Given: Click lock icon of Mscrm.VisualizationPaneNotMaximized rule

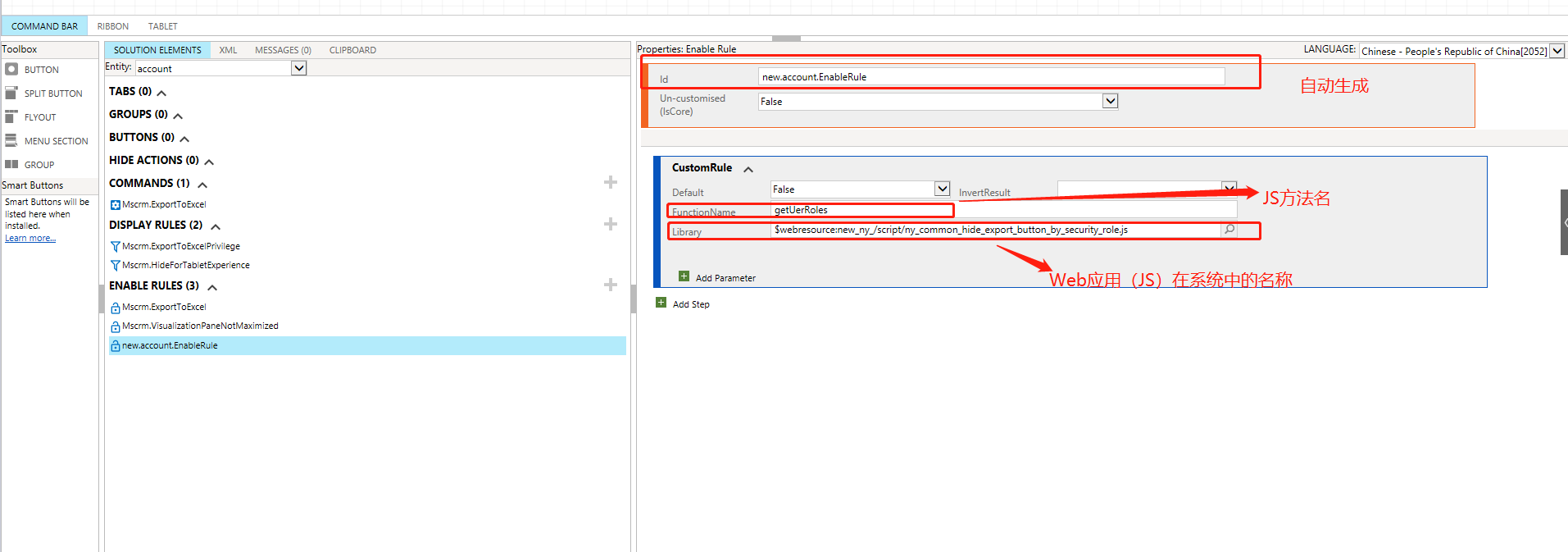Looking at the screenshot, I should point(116,326).
